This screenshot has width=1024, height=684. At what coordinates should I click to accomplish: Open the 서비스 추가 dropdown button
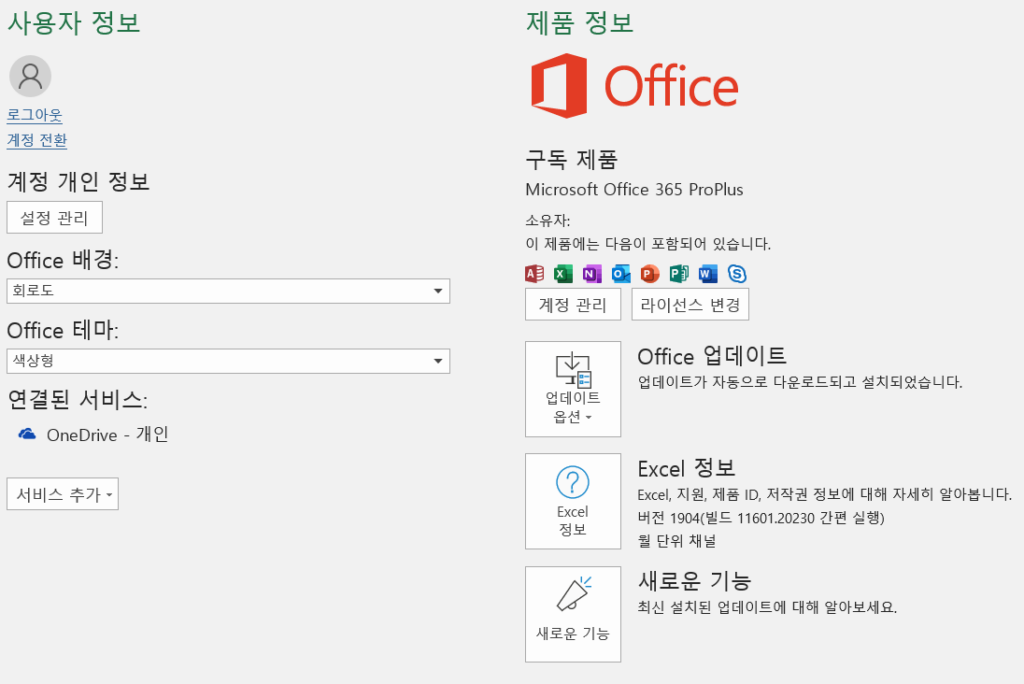(x=62, y=494)
